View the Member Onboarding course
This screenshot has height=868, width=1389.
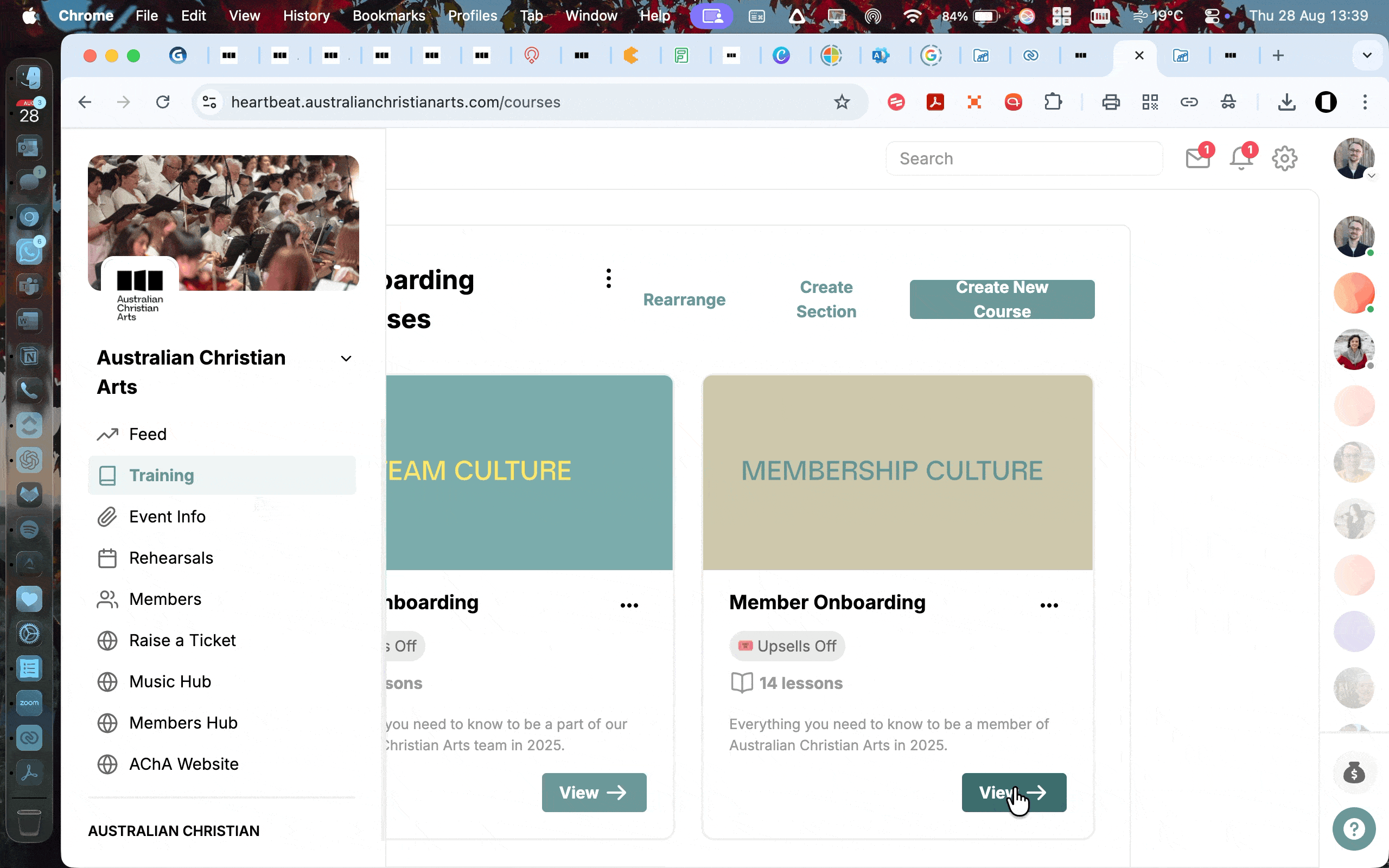(x=1014, y=792)
